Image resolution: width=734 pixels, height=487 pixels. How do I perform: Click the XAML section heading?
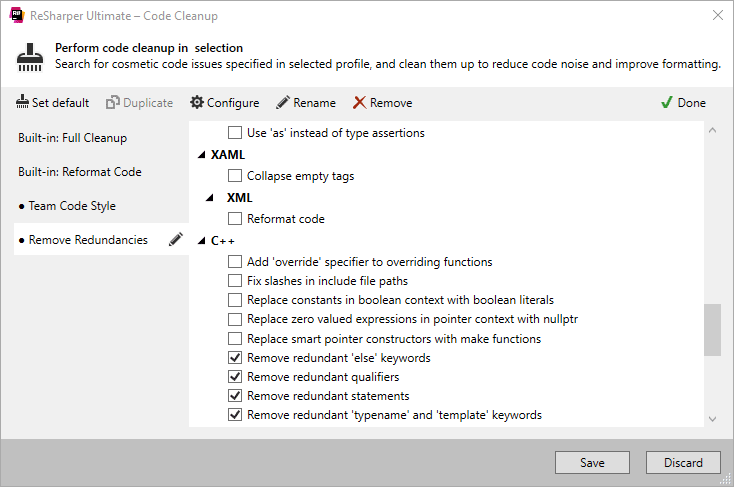pyautogui.click(x=228, y=155)
